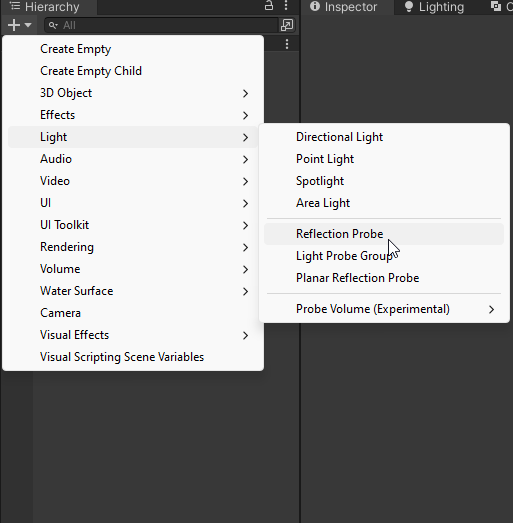Expand the Rendering submenu
Screen dimensions: 513x523
133,247
